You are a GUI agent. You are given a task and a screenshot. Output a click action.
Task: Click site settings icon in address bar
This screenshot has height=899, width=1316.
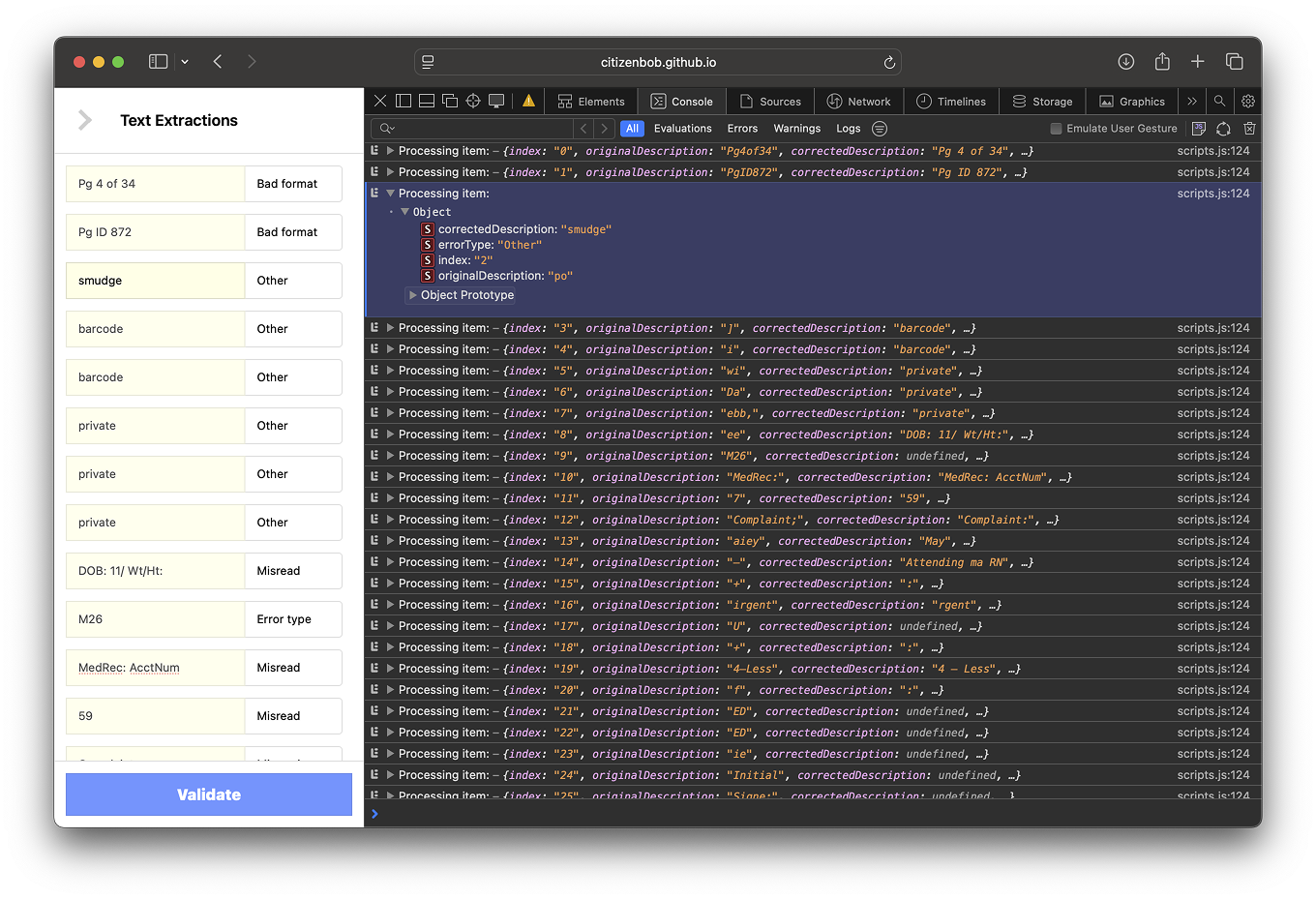428,62
